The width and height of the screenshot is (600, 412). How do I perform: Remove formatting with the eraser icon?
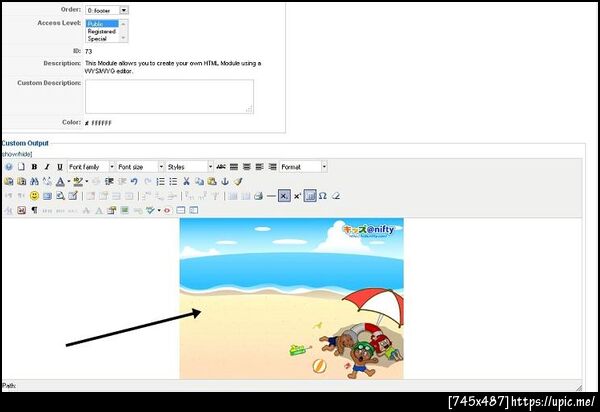click(336, 196)
